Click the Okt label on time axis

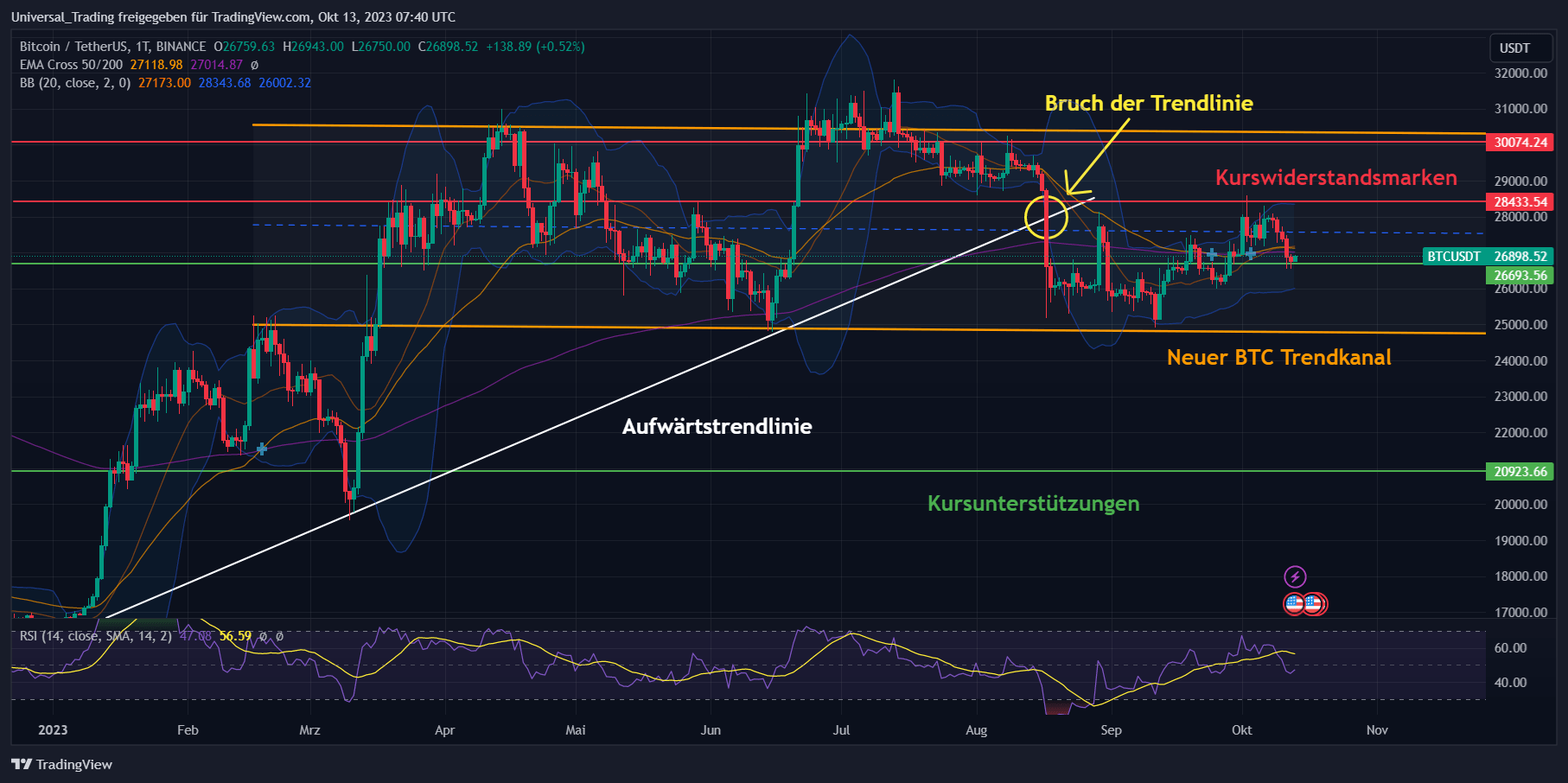pos(1241,730)
